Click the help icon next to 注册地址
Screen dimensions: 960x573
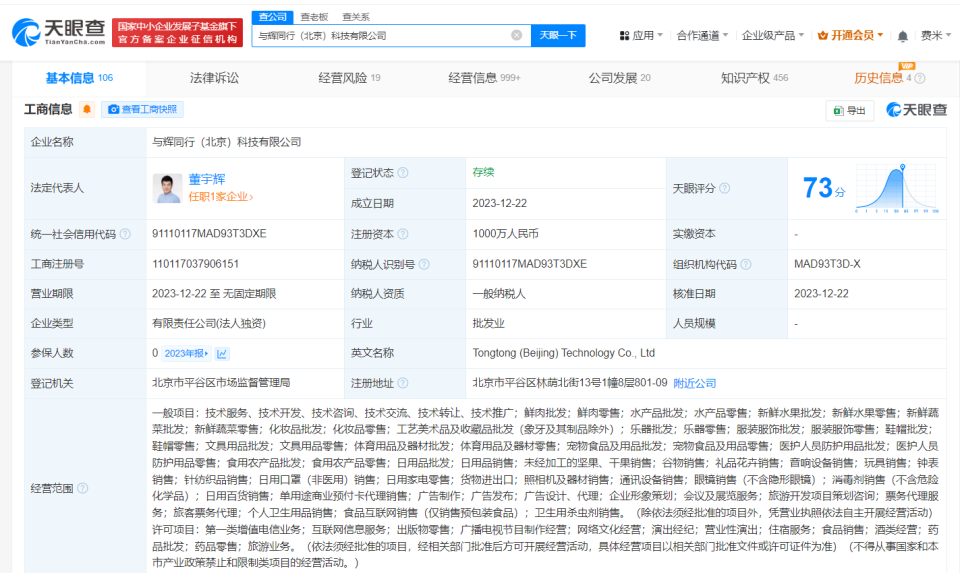point(403,383)
